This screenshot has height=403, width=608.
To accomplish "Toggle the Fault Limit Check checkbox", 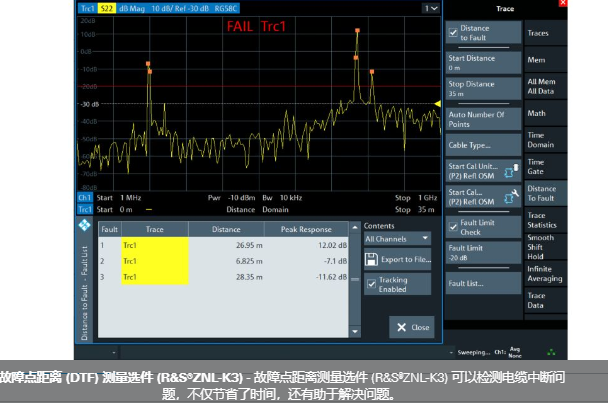I will (x=453, y=227).
